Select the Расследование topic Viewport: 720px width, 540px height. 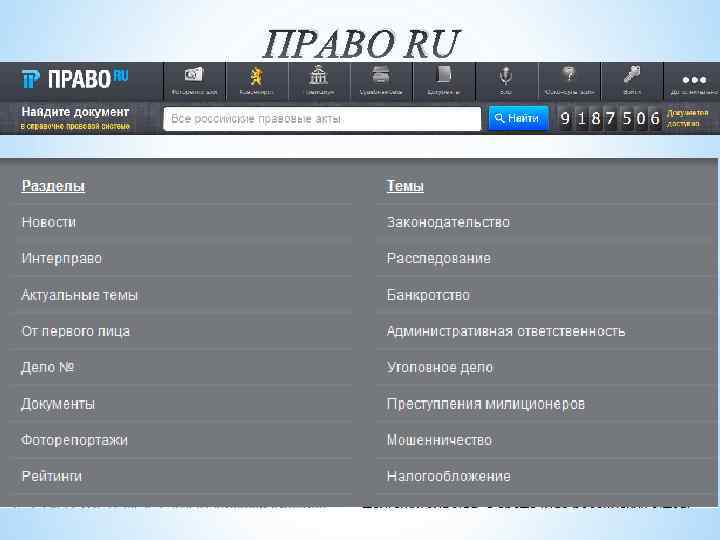(x=439, y=259)
